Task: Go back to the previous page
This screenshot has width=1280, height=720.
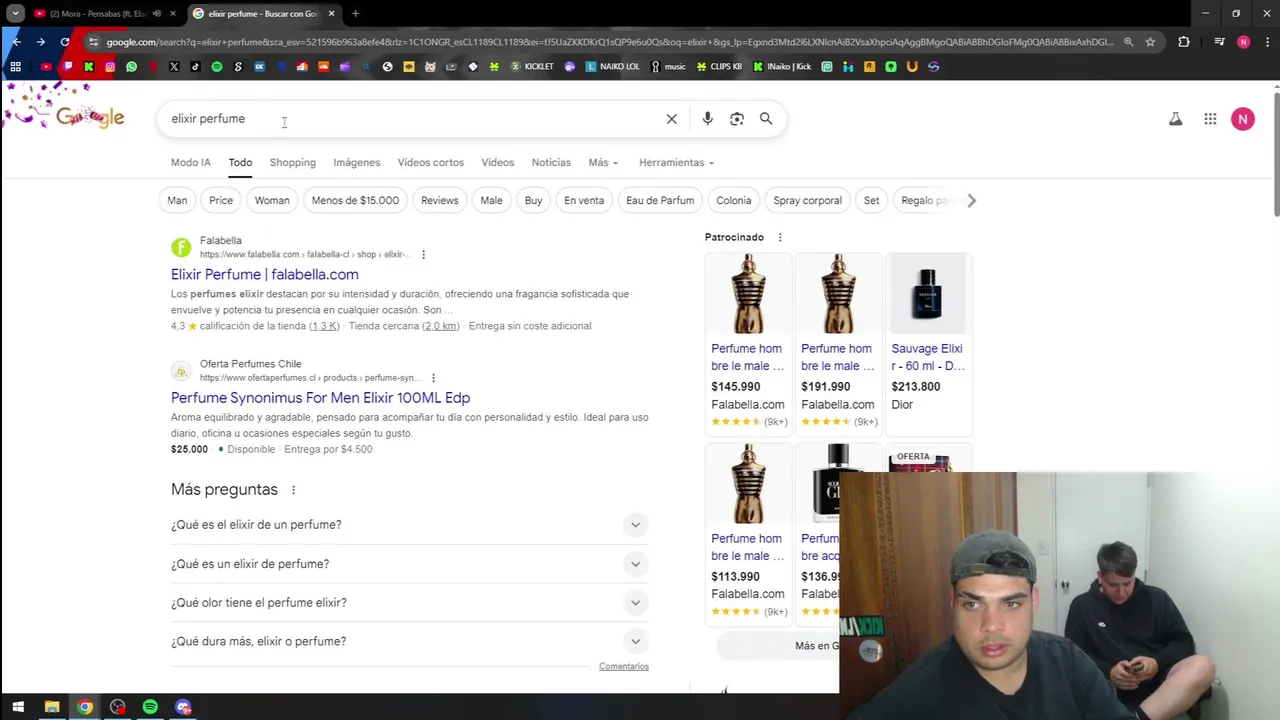Action: [16, 42]
